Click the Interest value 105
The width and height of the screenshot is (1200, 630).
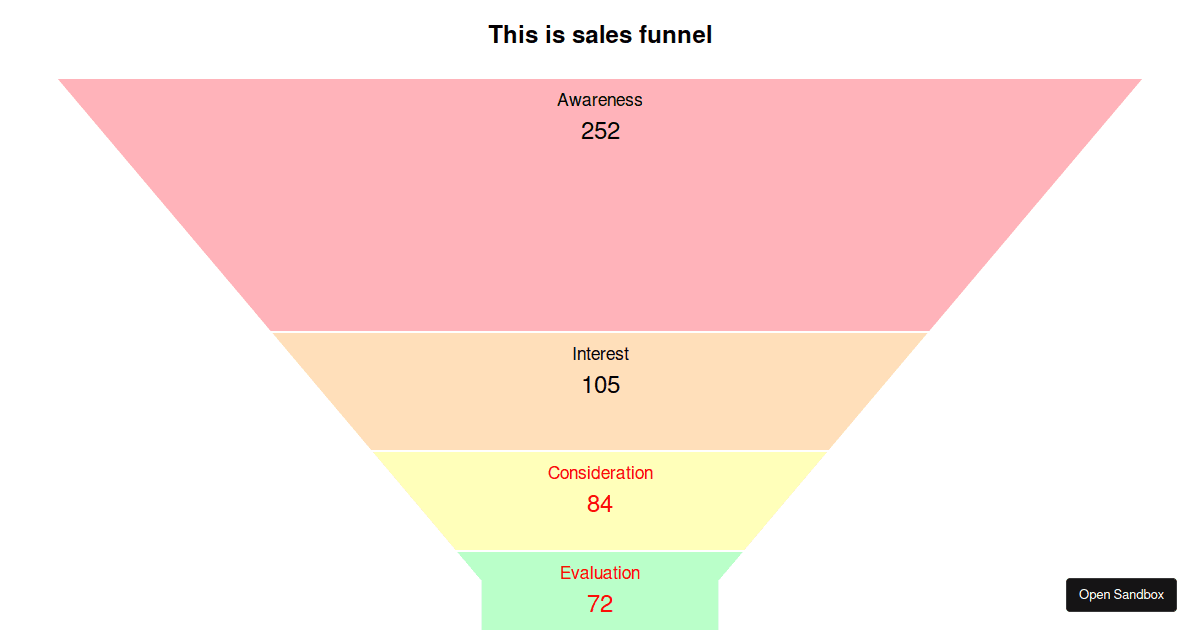pos(600,385)
